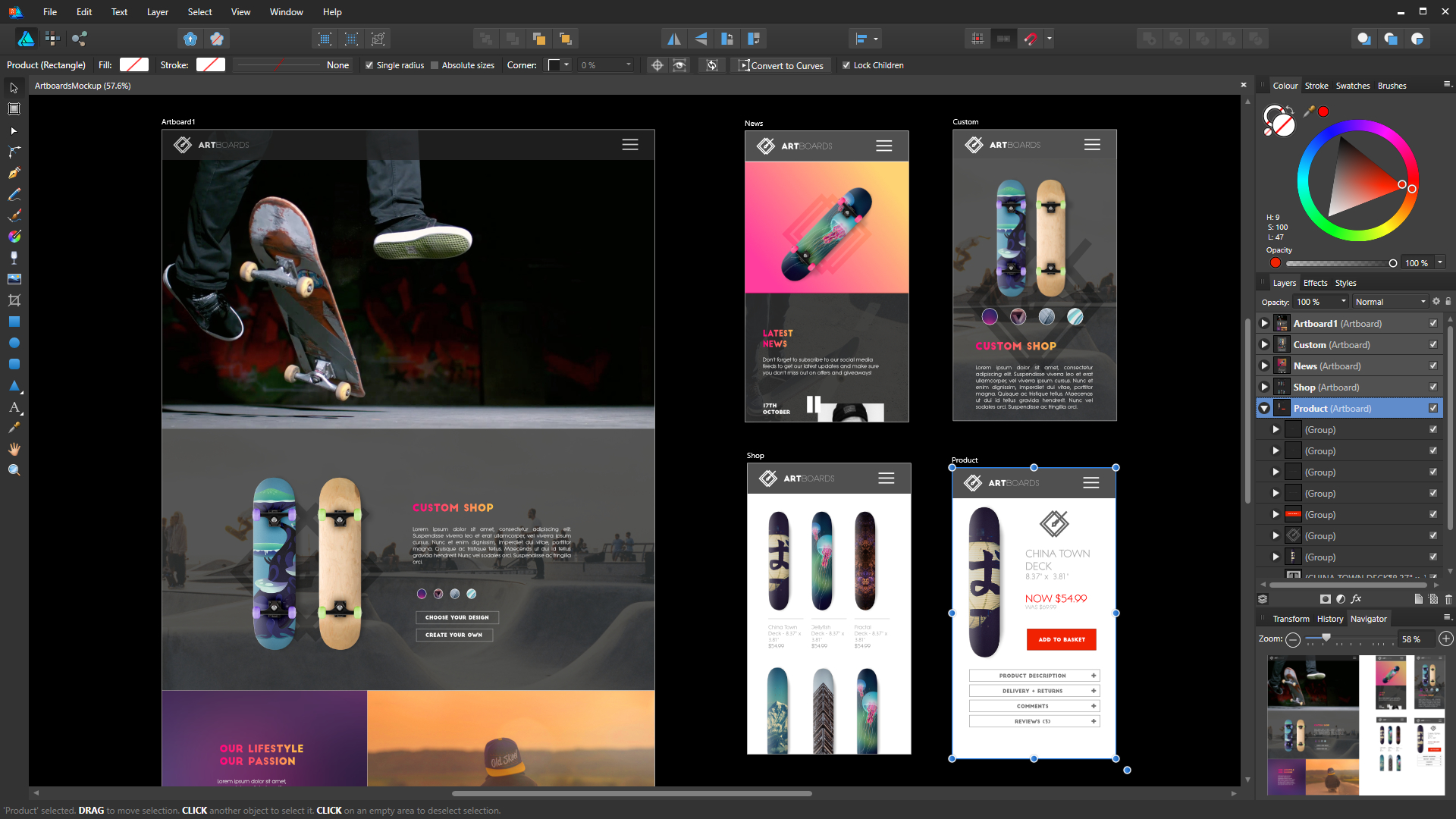Open layer effects fx icon
1456x819 pixels.
coord(1357,599)
